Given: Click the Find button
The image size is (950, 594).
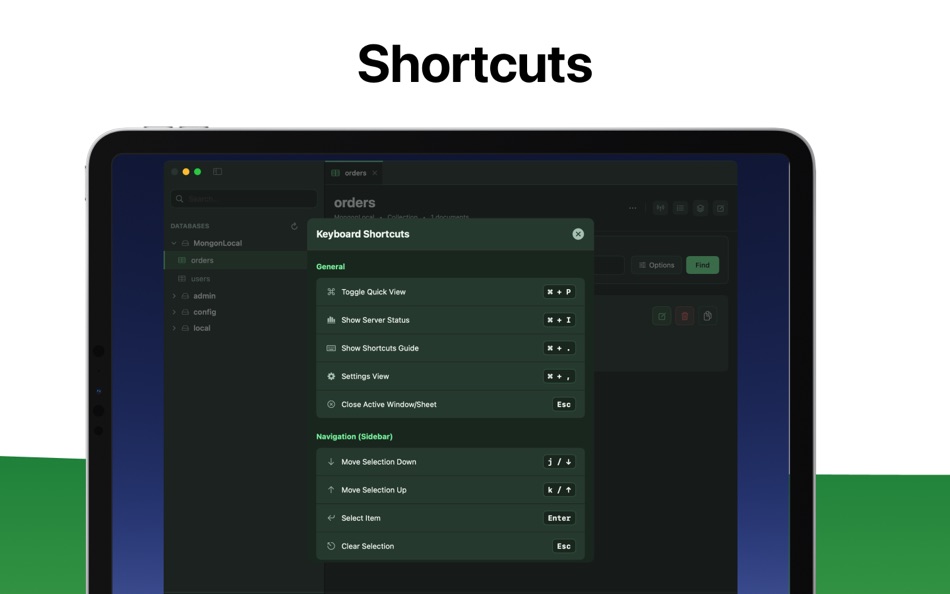Looking at the screenshot, I should tap(702, 265).
